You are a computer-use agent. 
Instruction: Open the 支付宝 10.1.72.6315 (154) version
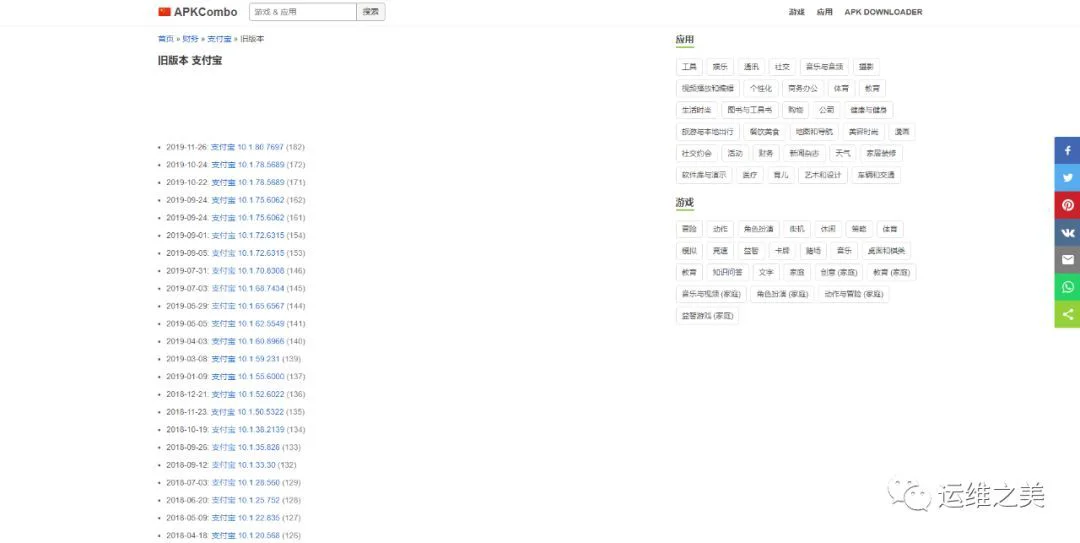point(247,236)
